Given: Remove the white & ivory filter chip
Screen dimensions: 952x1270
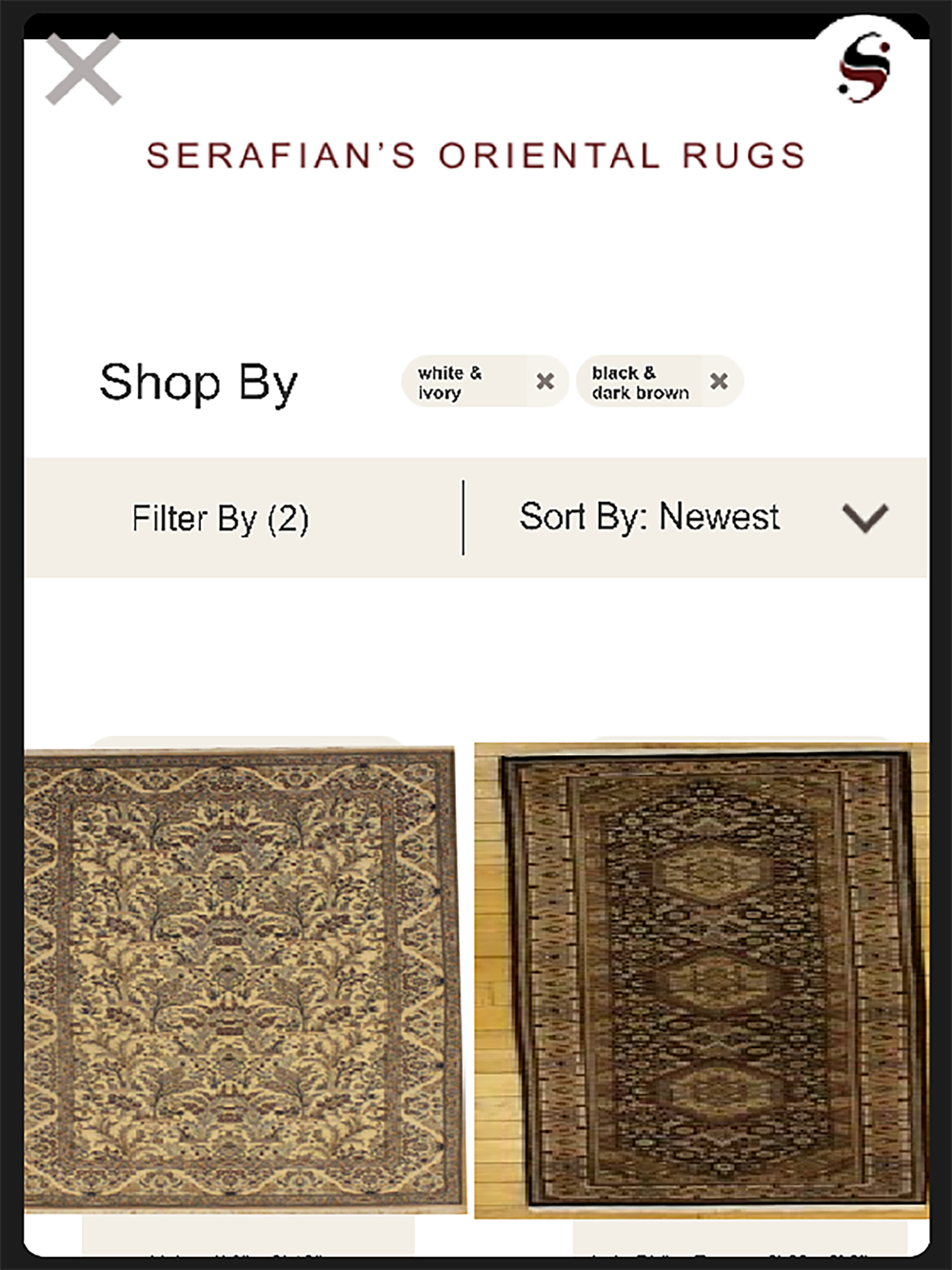Looking at the screenshot, I should (x=545, y=381).
